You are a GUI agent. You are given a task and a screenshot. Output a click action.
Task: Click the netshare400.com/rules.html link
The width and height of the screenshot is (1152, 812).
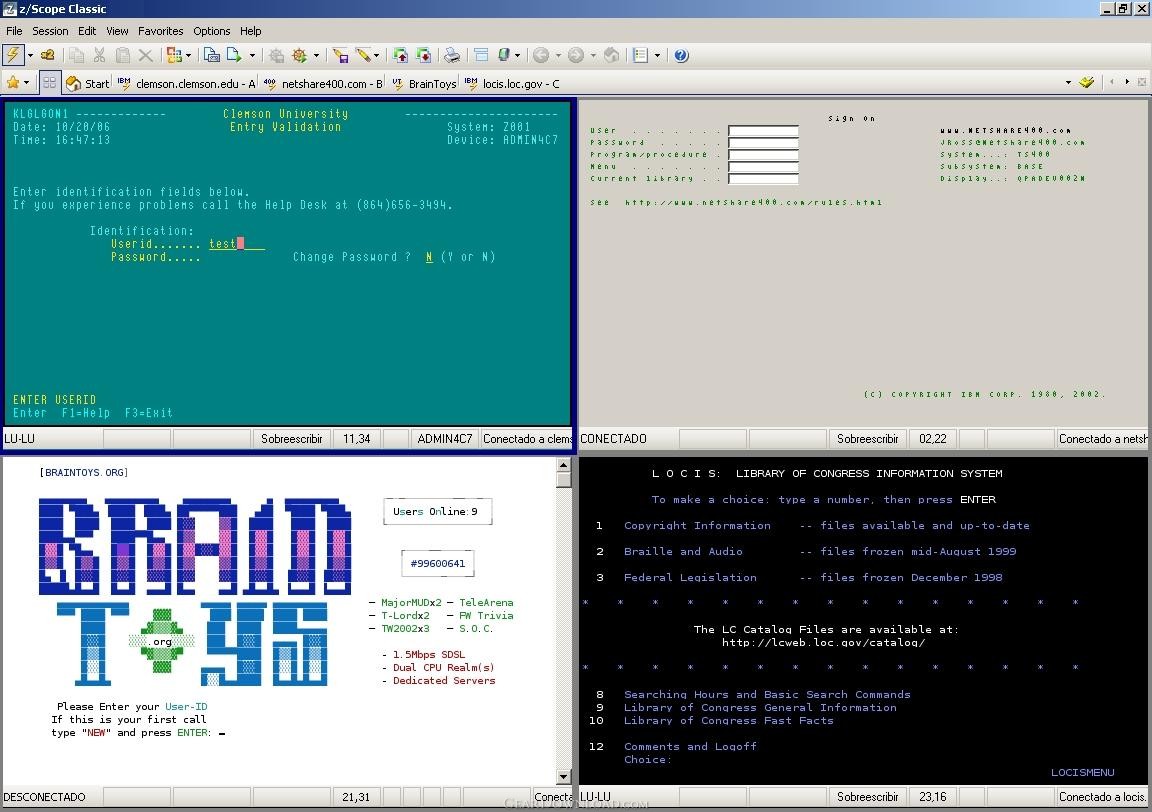coord(753,202)
